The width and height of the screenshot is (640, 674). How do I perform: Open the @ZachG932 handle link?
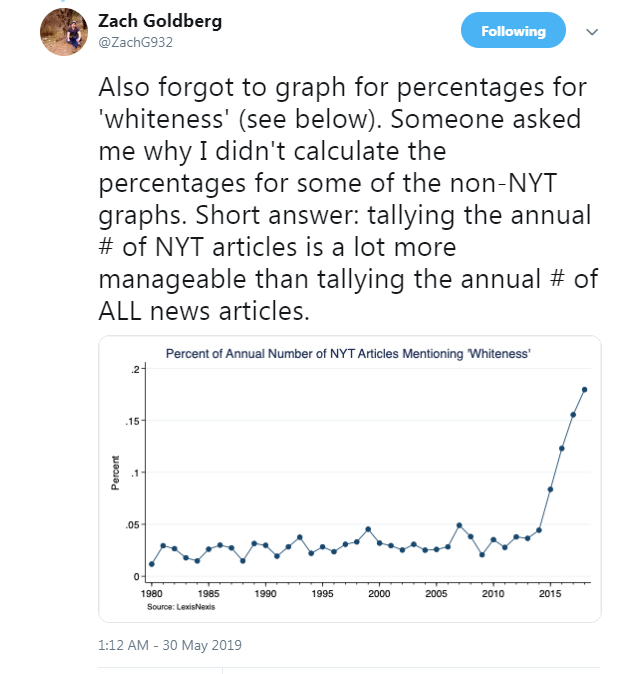135,42
